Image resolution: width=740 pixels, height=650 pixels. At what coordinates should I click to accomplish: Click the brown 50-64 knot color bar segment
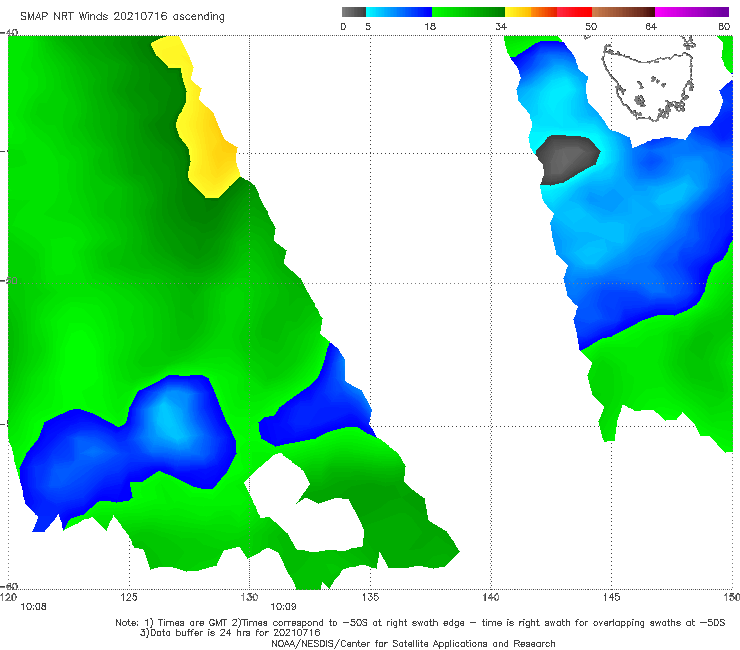(x=623, y=12)
